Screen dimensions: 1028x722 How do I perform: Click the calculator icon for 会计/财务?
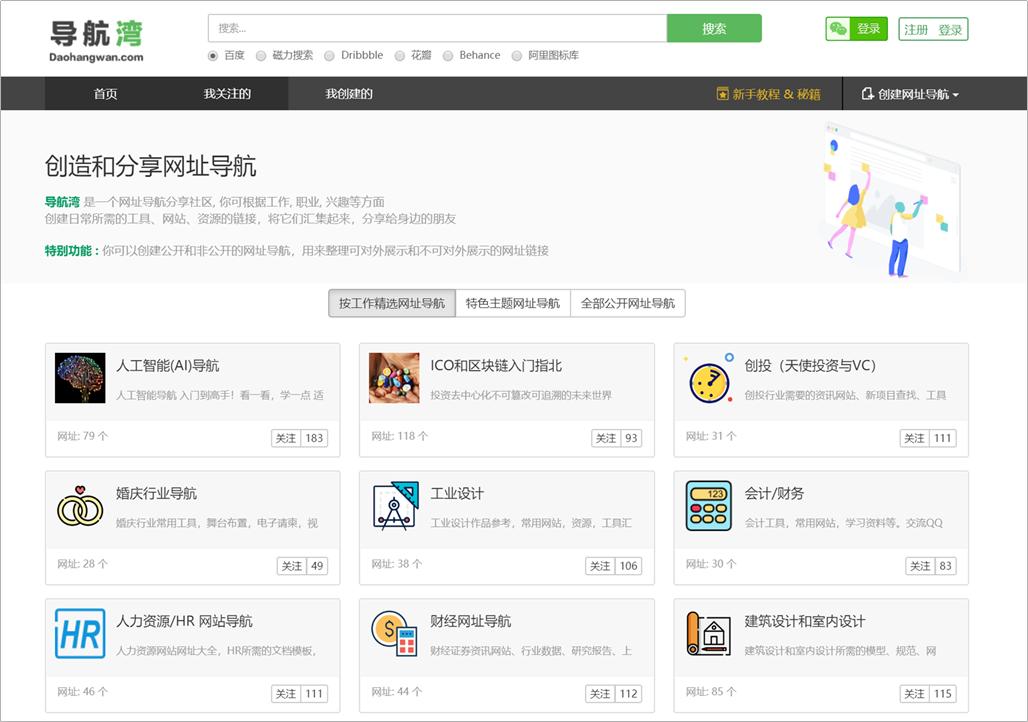pos(709,506)
